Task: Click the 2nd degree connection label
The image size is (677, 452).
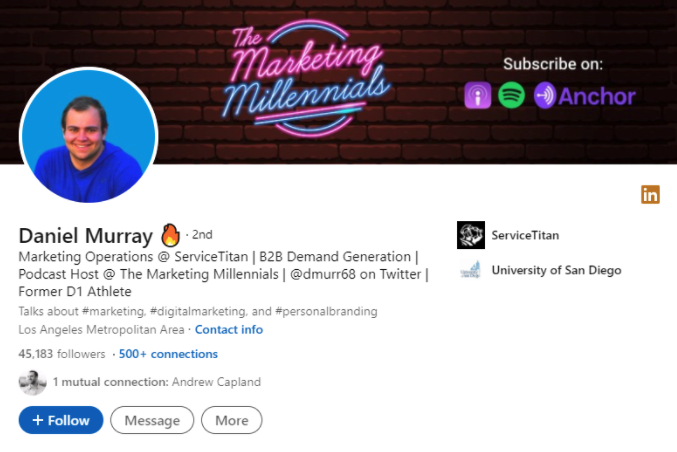Action: 202,235
